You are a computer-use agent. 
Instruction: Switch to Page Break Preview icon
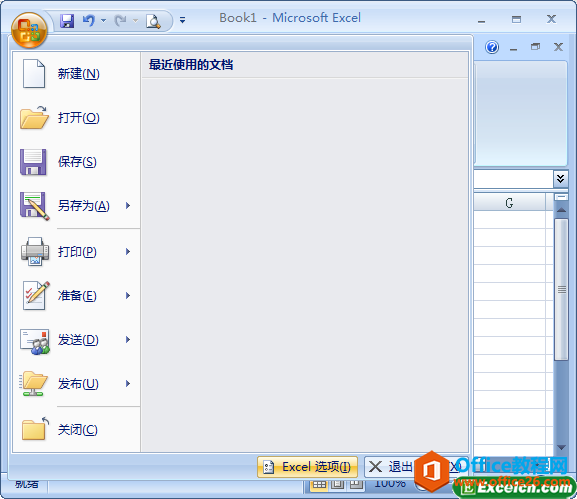356,485
